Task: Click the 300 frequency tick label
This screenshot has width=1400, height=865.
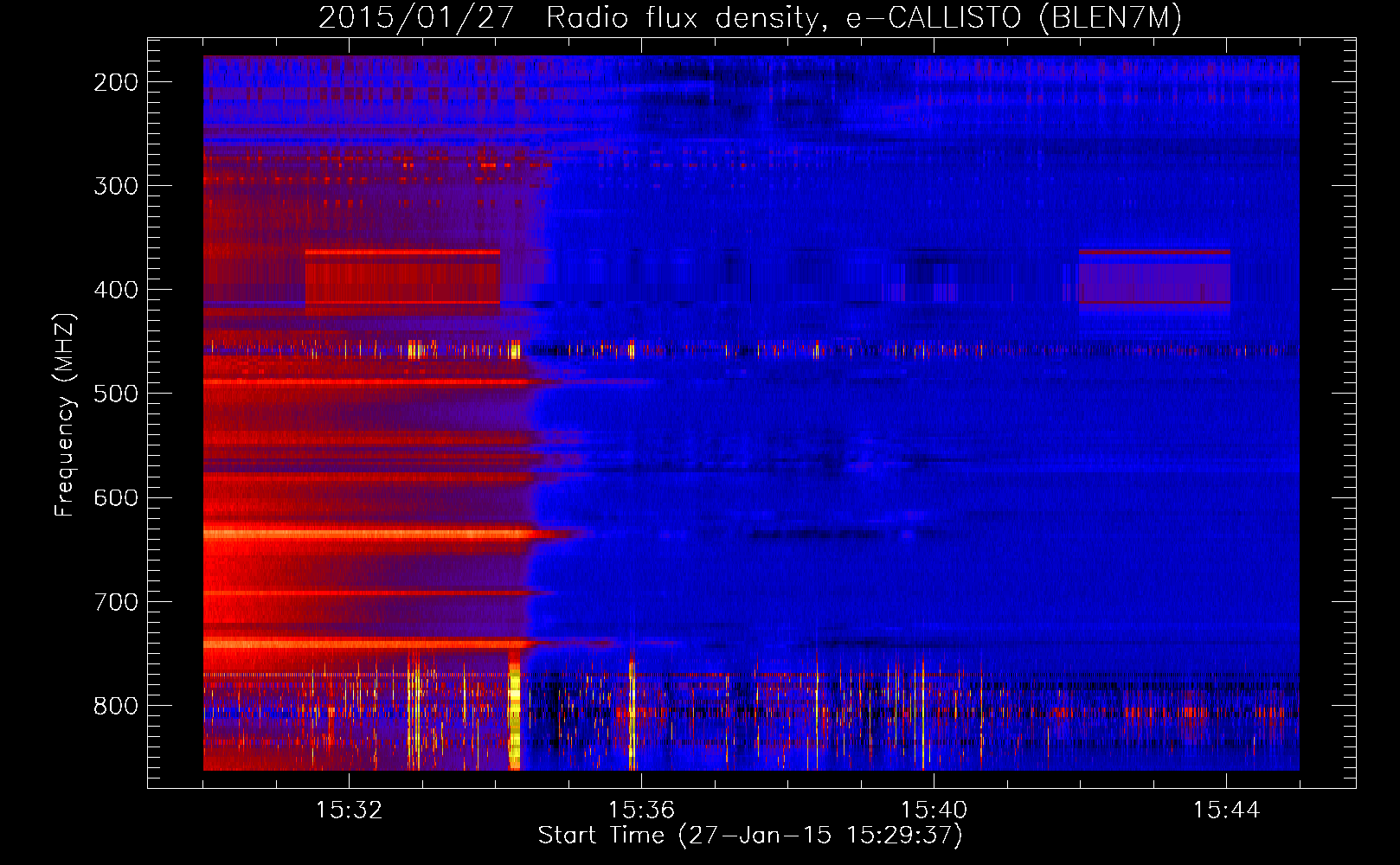Action: (116, 186)
